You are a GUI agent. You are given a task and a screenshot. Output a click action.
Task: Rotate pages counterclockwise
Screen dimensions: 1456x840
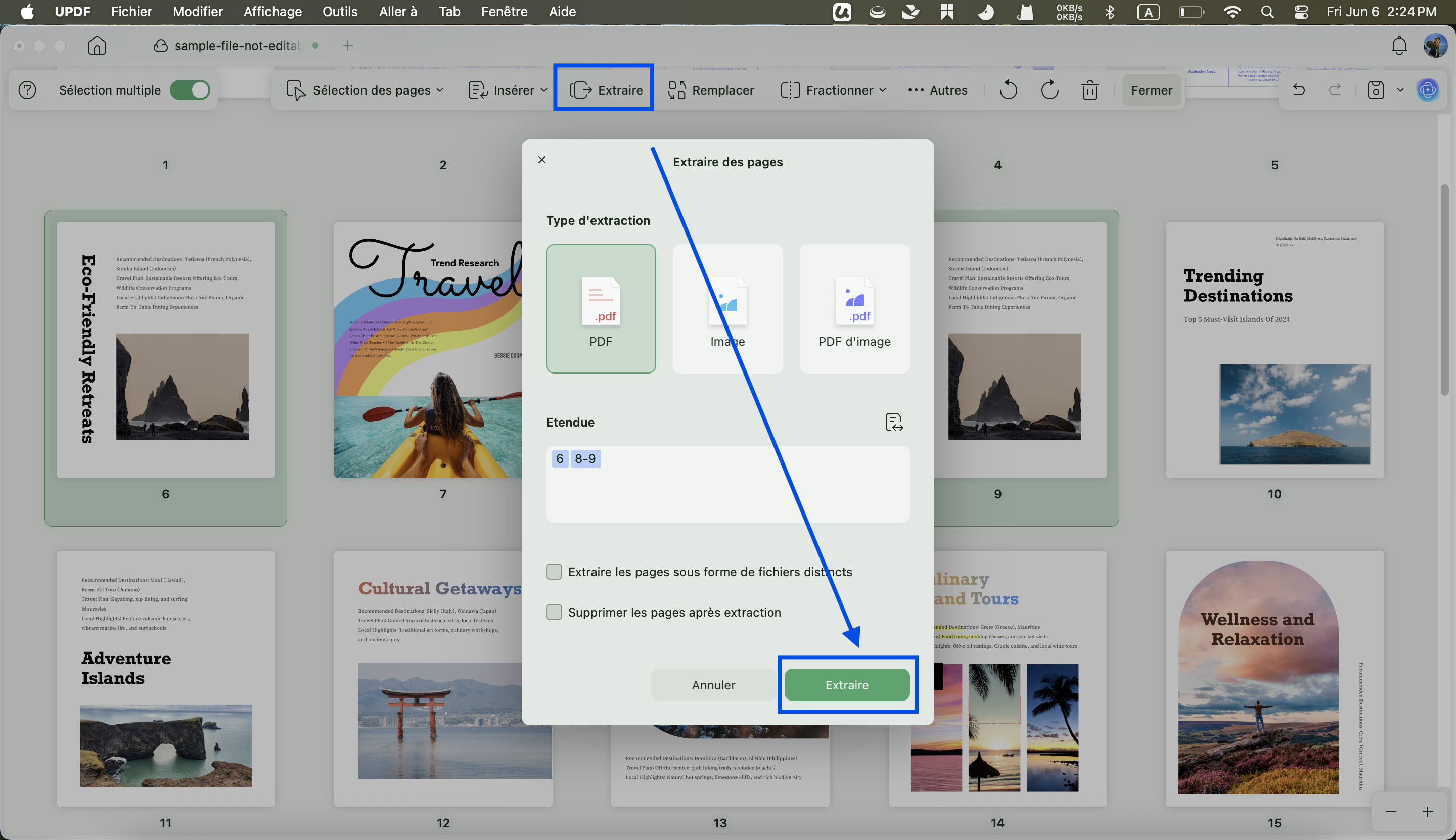click(x=1008, y=90)
